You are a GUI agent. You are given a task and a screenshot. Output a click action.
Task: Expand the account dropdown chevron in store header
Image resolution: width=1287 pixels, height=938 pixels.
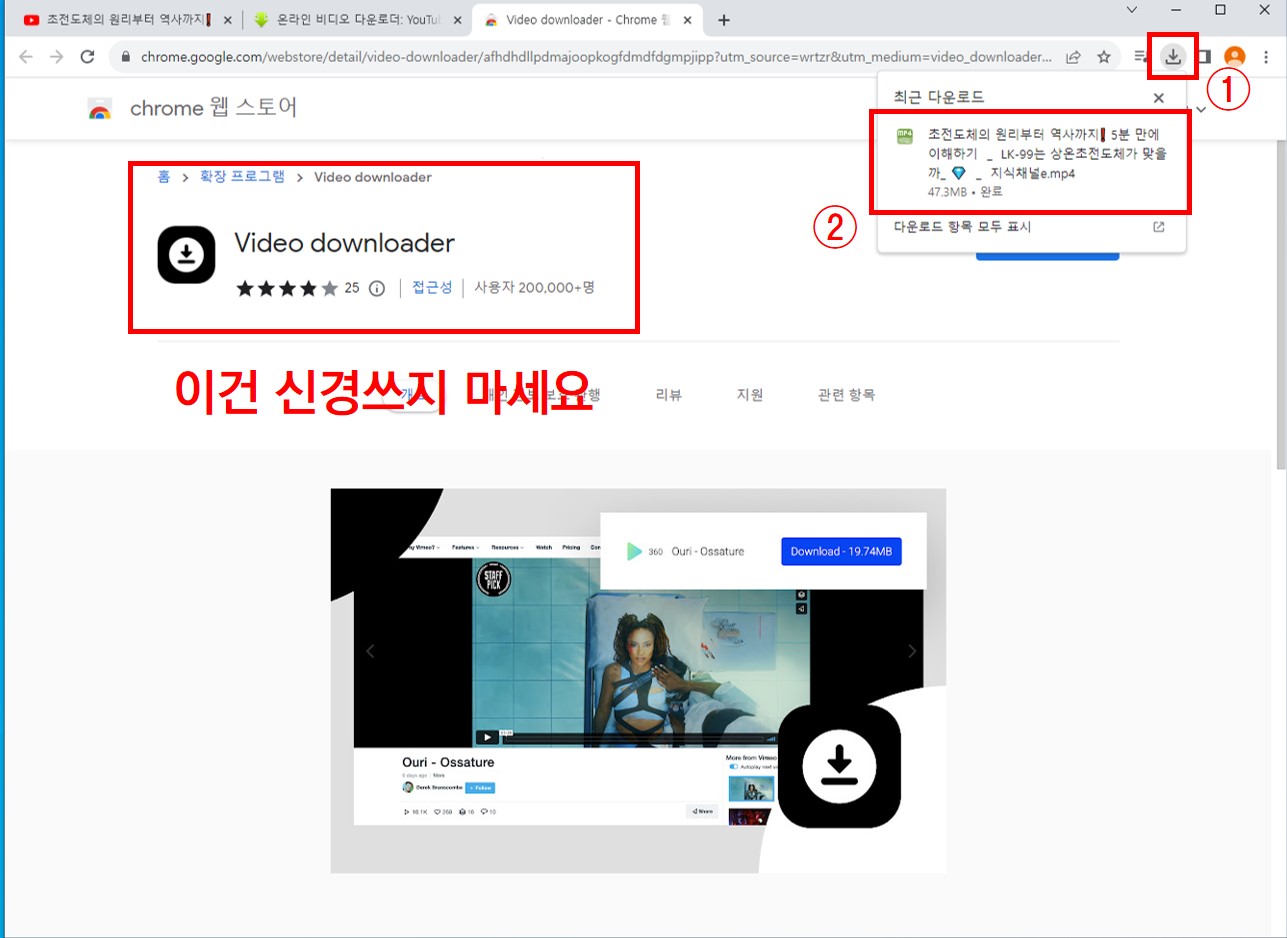1201,109
